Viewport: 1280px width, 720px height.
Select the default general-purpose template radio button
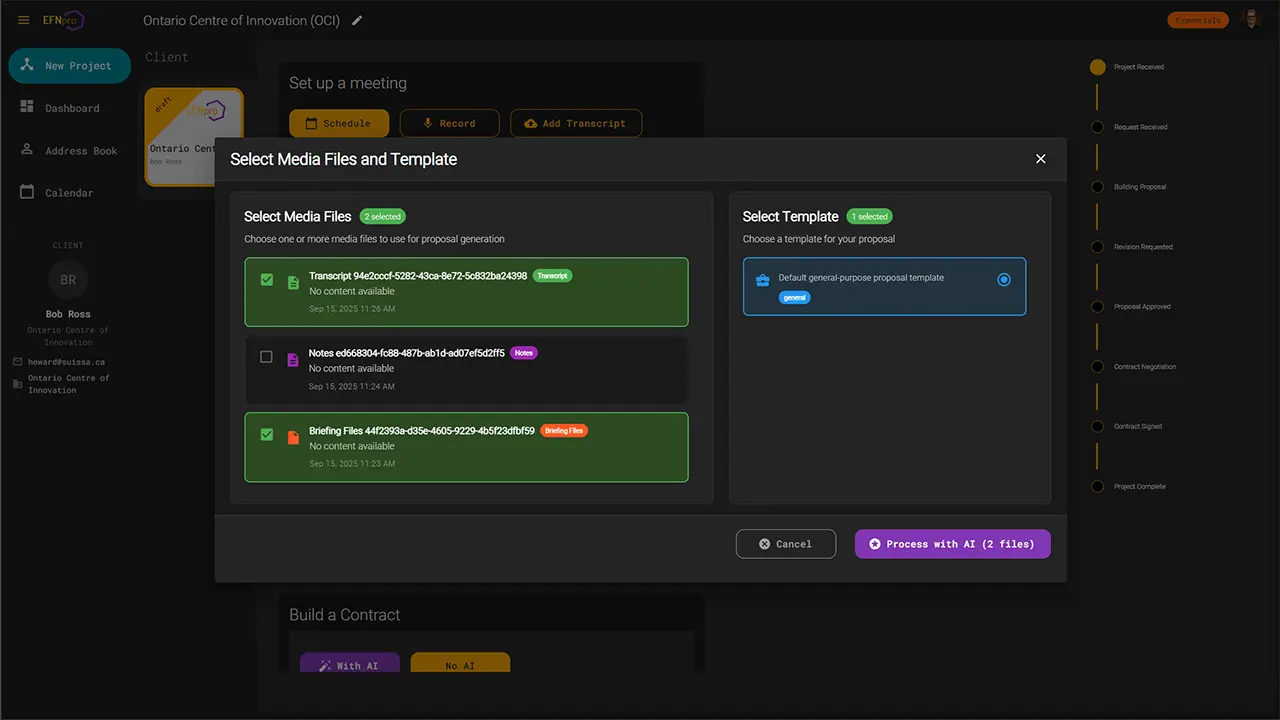pos(1004,280)
